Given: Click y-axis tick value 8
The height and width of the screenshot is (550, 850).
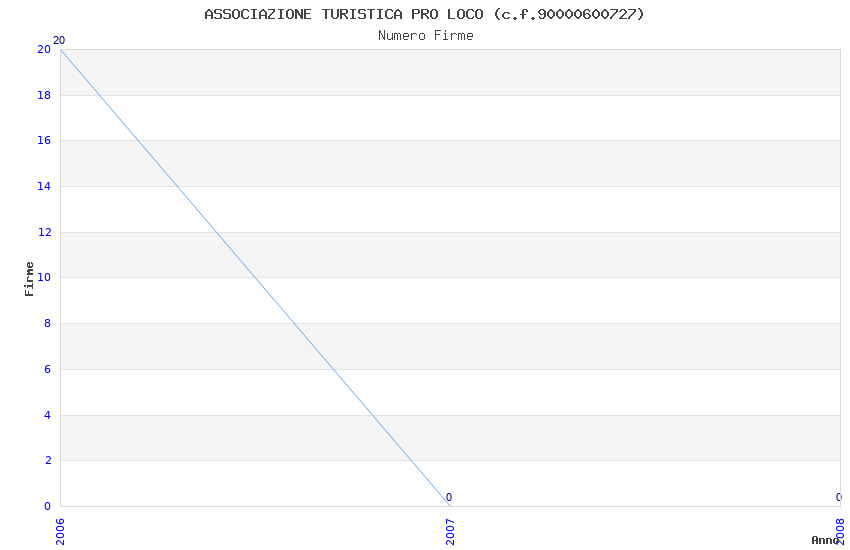Looking at the screenshot, I should click(48, 323).
